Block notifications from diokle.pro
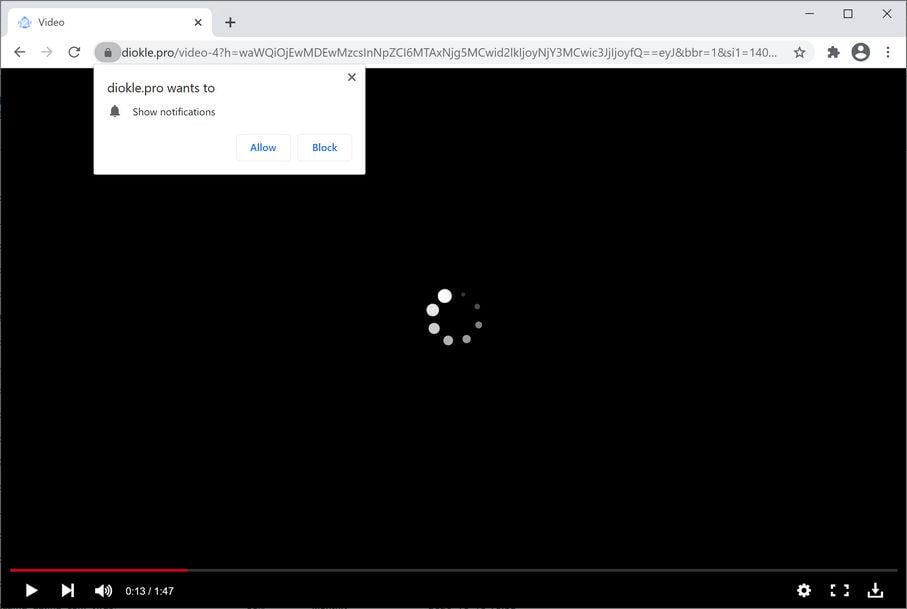This screenshot has width=907, height=609. pos(323,147)
